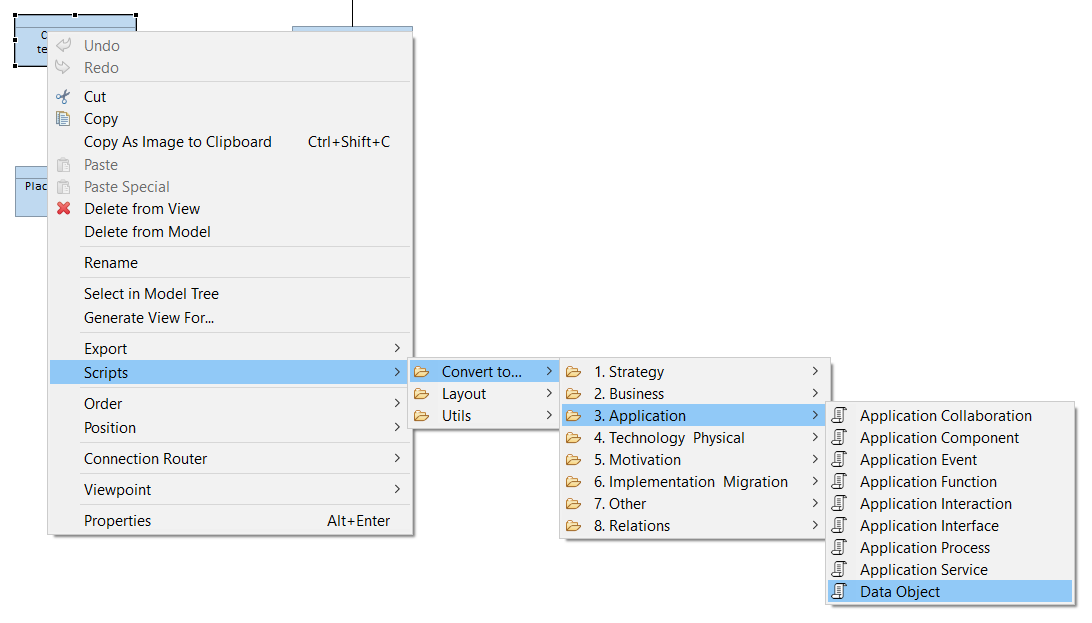Choose Rename from context menu
This screenshot has height=623, width=1092.
231,263
